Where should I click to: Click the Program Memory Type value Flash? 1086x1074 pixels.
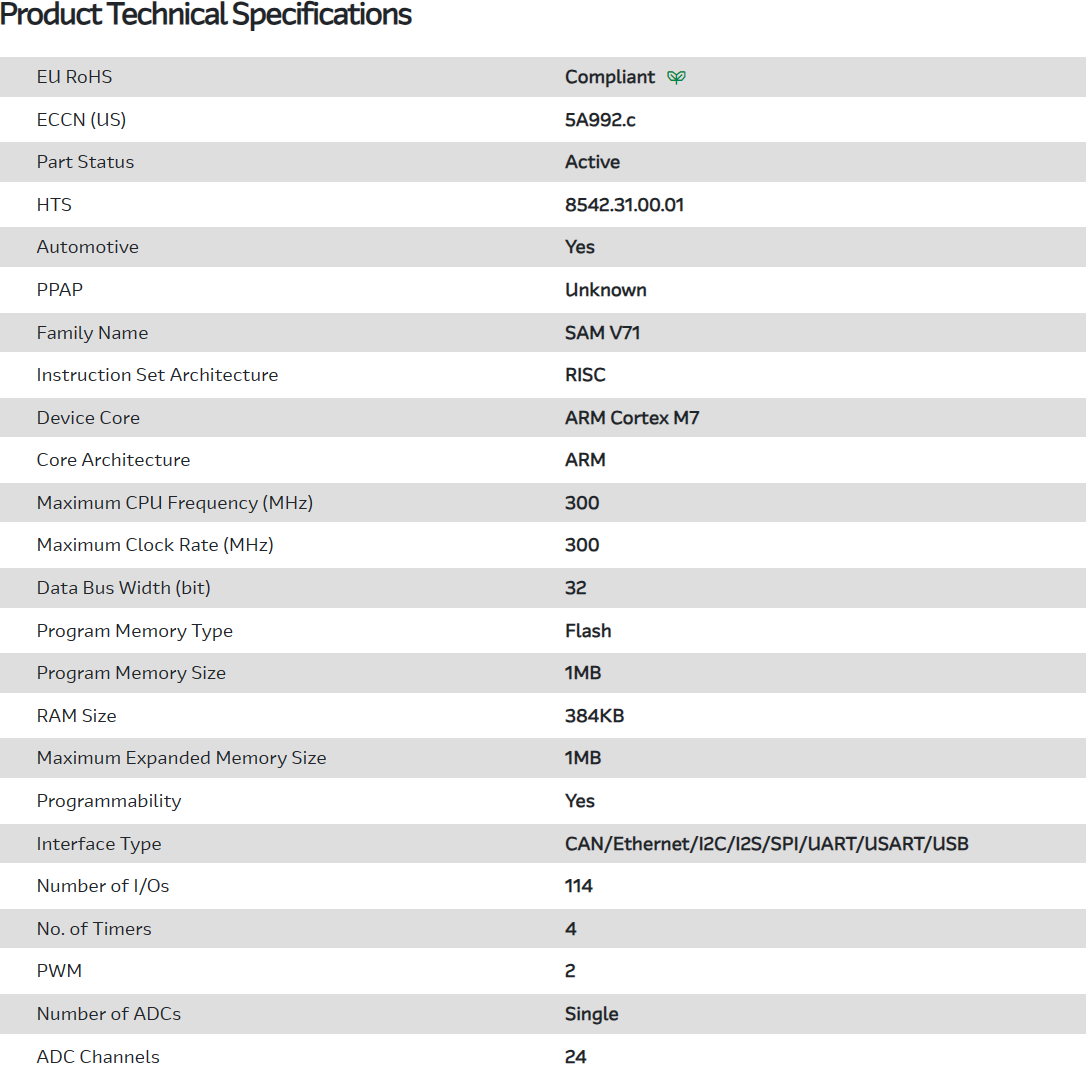click(x=588, y=631)
